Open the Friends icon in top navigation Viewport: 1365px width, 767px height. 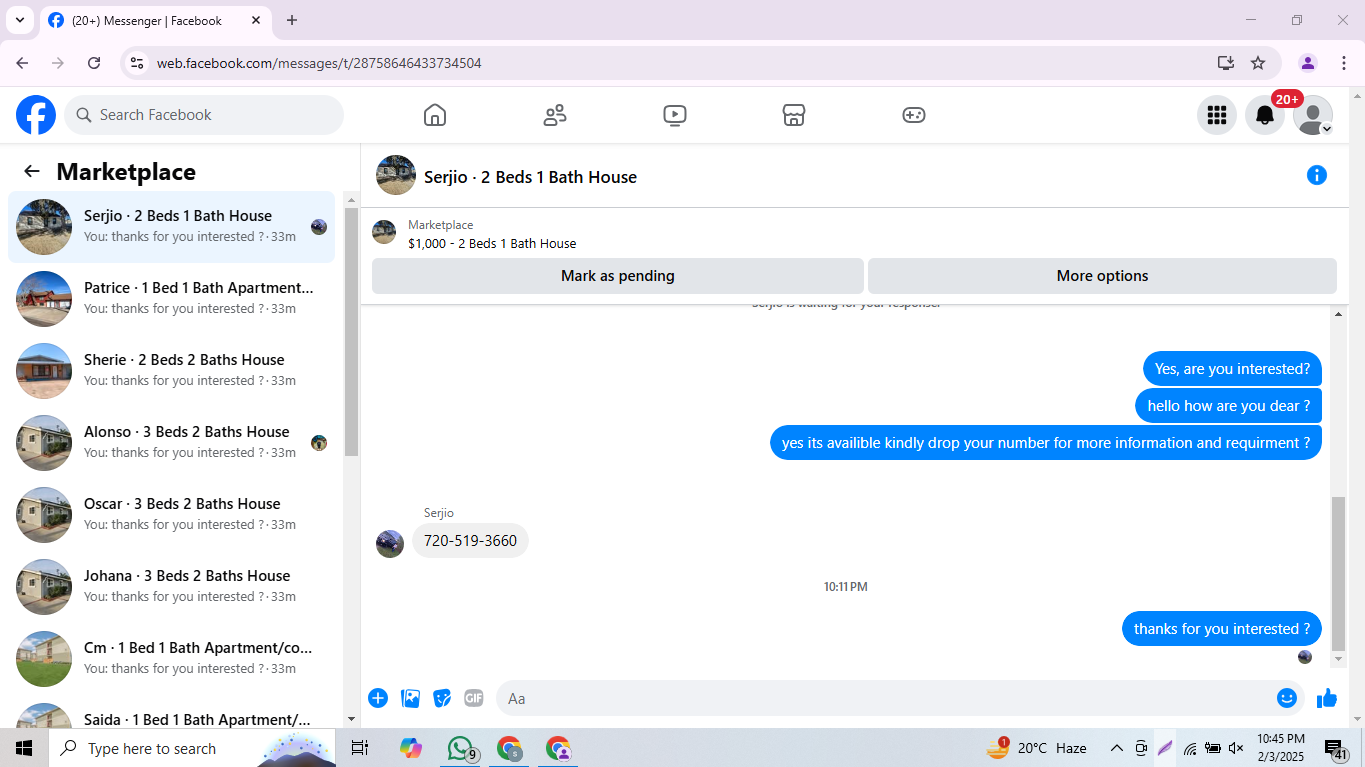coord(555,115)
